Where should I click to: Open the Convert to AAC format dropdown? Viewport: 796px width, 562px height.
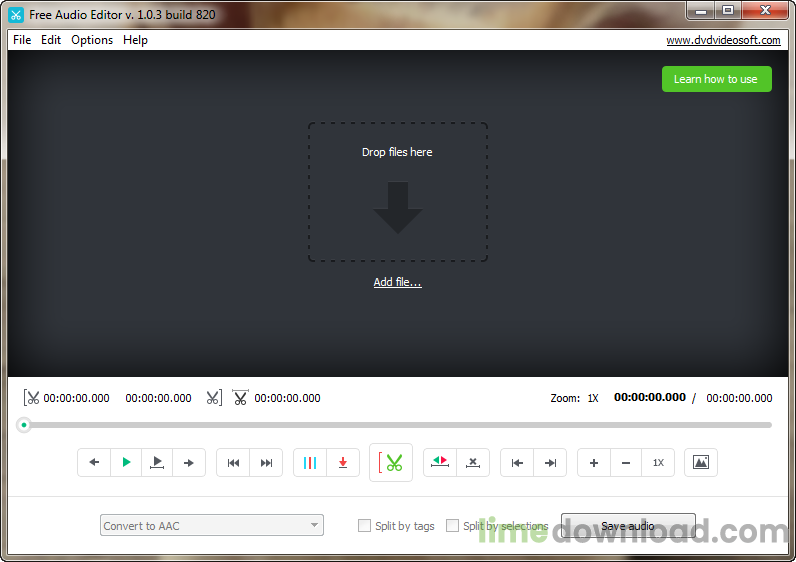[x=212, y=525]
